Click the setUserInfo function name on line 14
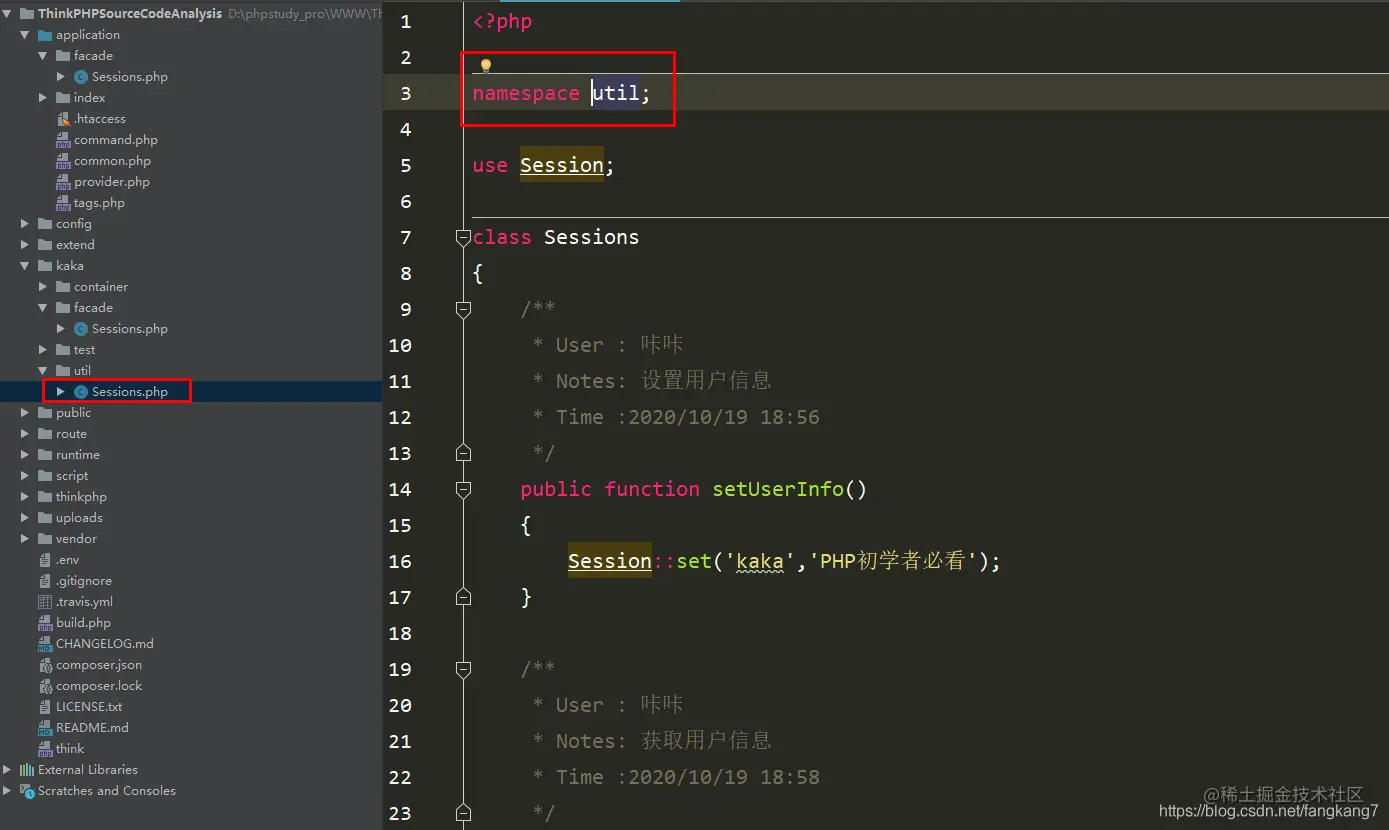 click(x=778, y=489)
